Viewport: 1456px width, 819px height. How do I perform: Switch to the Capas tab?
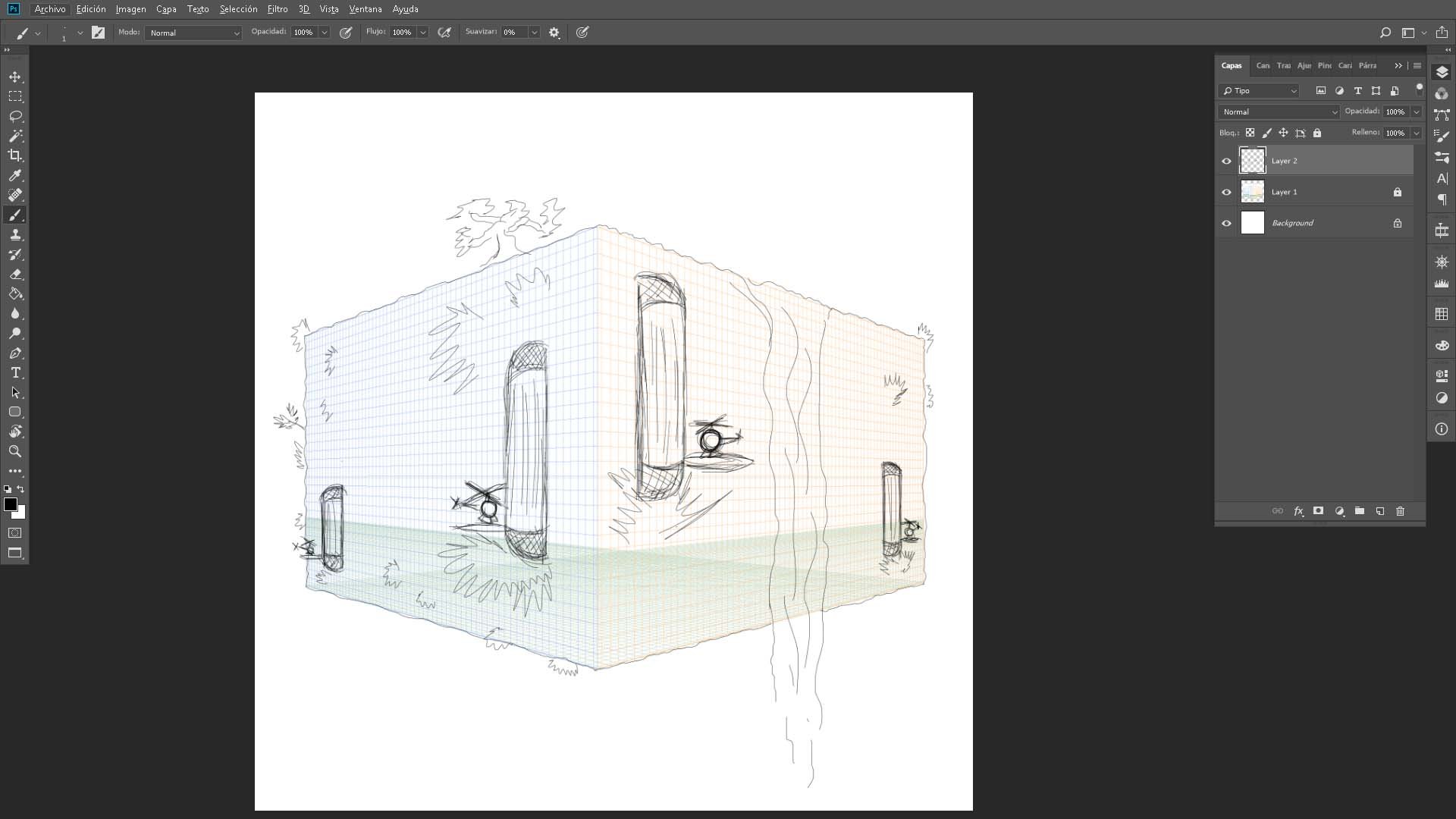click(1232, 65)
